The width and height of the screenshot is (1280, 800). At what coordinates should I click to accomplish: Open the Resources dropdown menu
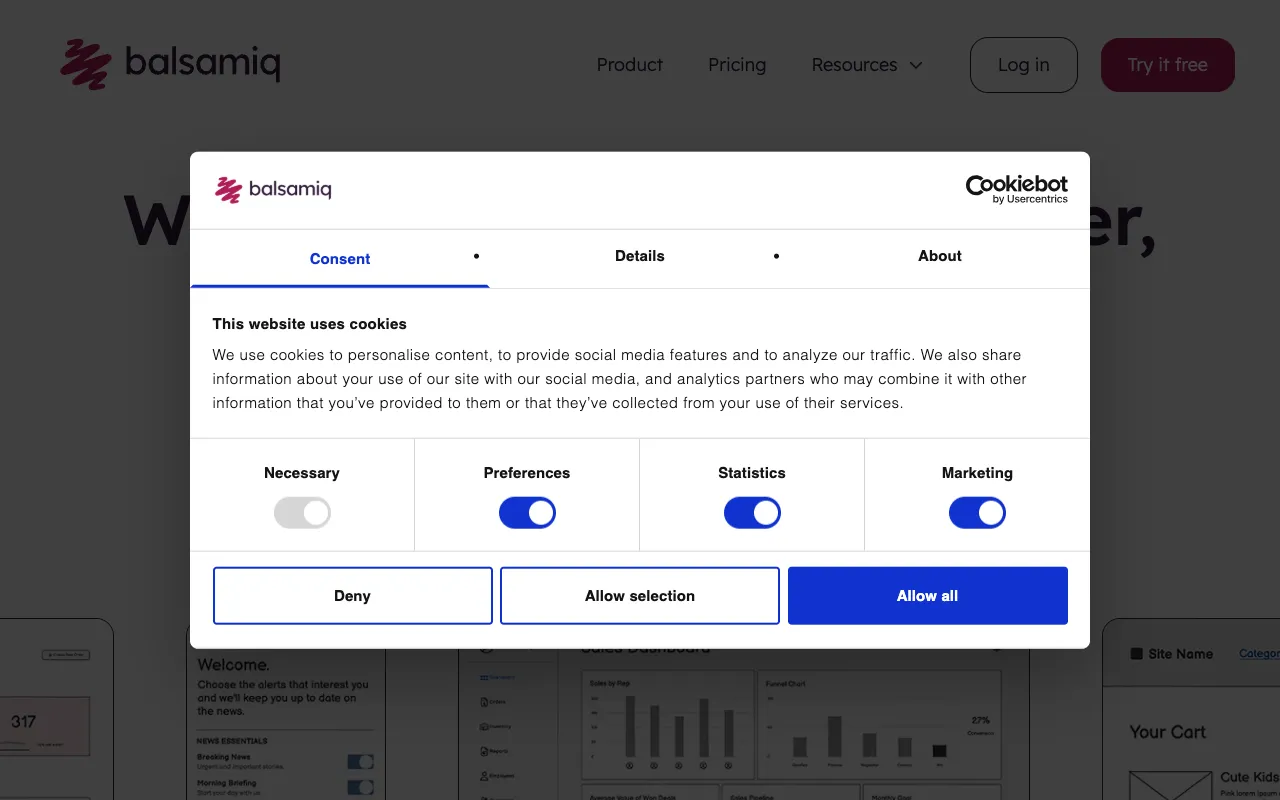click(x=866, y=64)
